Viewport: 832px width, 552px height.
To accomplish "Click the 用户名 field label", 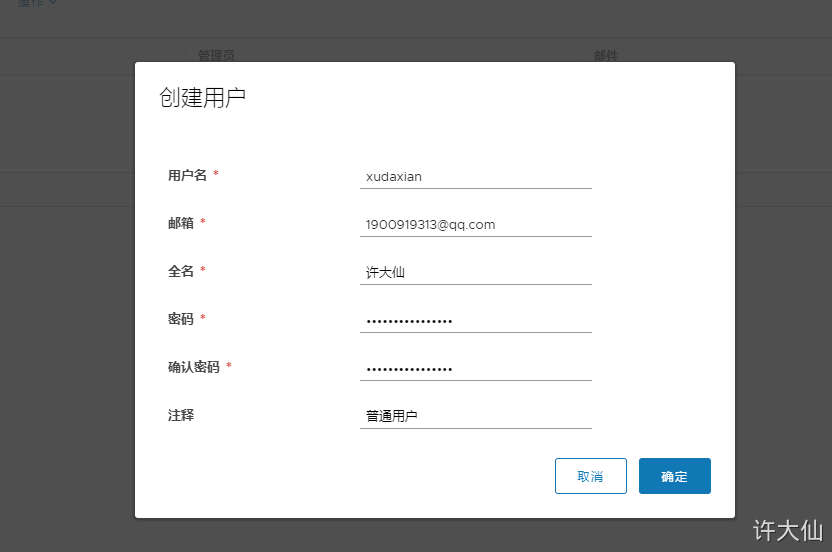I will click(187, 175).
